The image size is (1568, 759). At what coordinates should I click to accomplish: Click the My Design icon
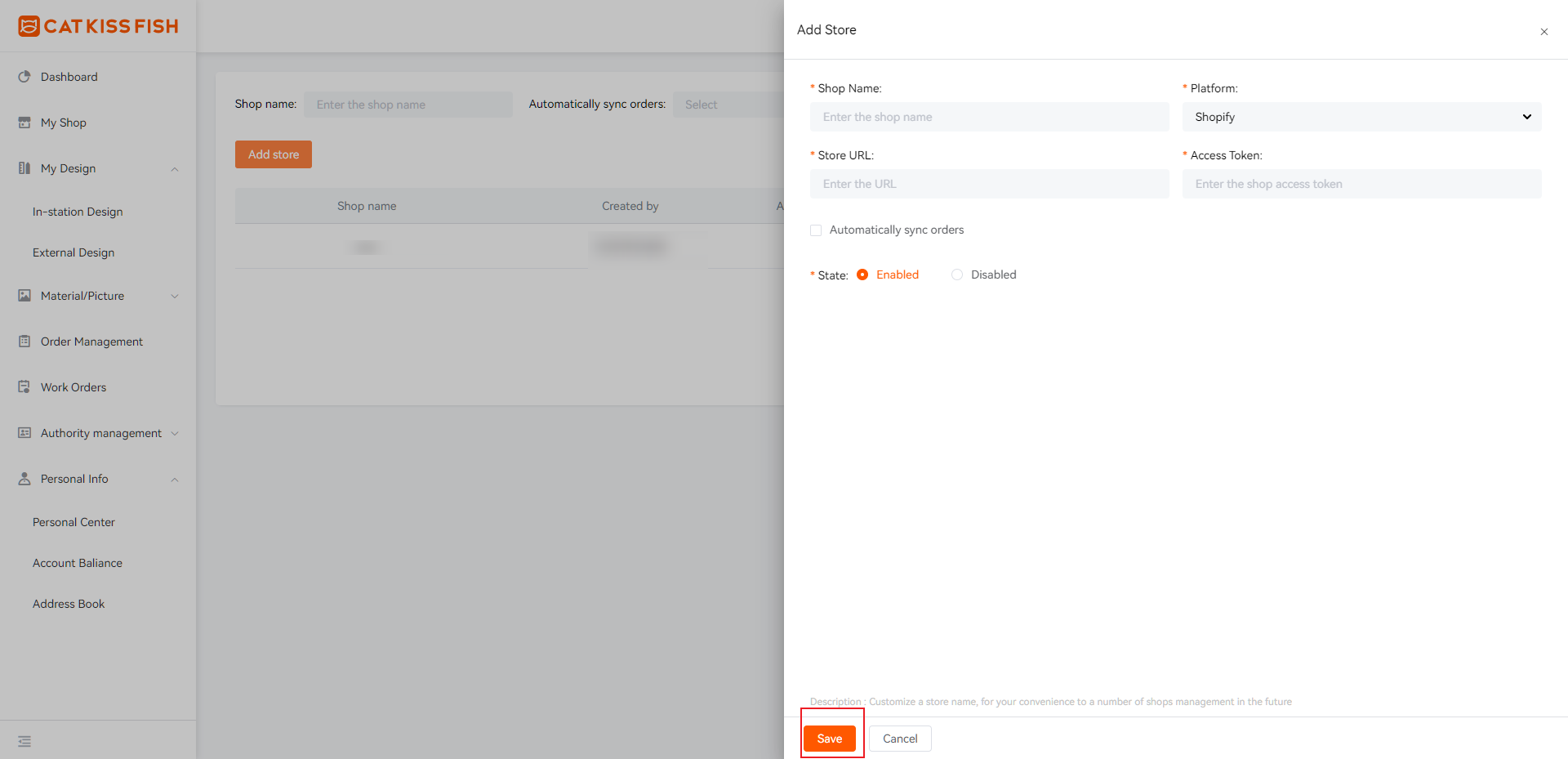[x=24, y=168]
